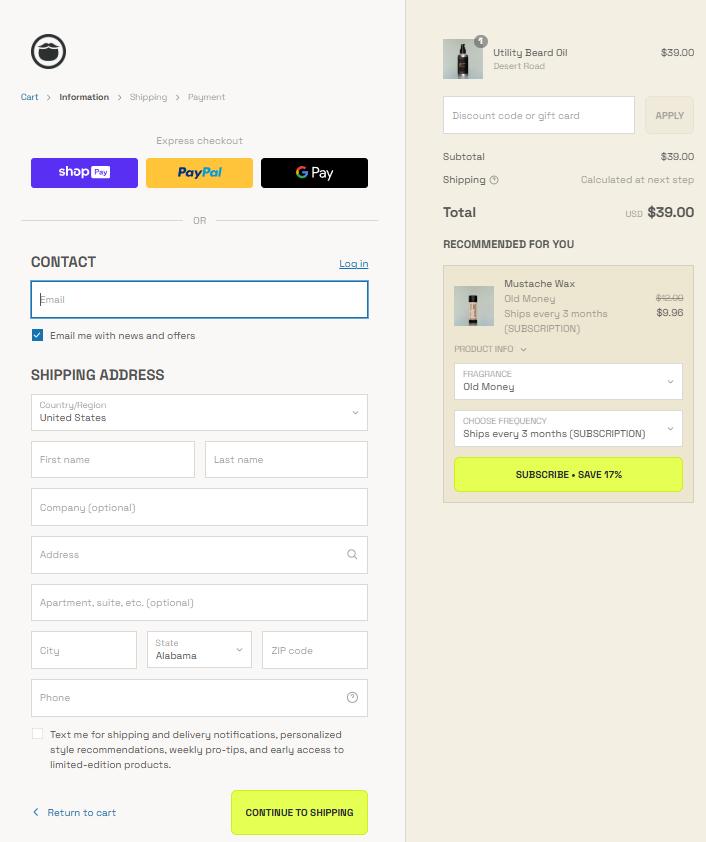The image size is (706, 842).
Task: Click the shipping info question icon
Action: (494, 180)
